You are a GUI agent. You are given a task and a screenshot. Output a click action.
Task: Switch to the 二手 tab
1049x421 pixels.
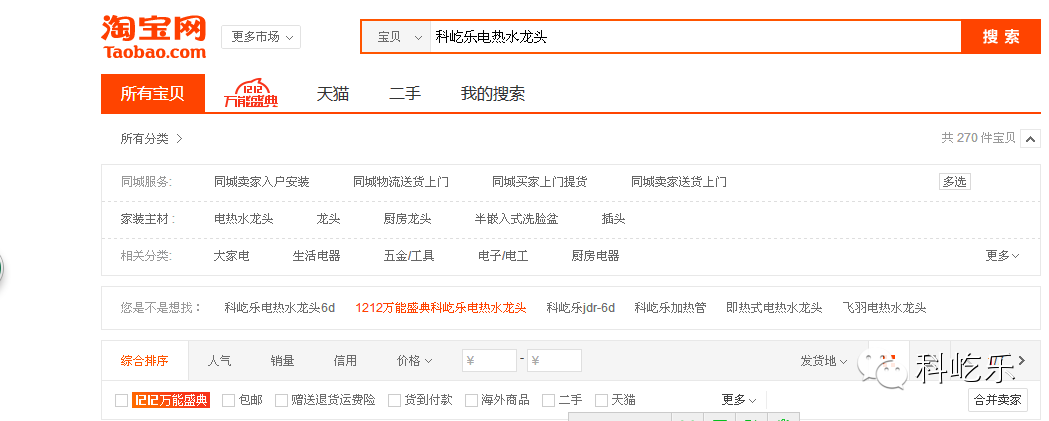(x=405, y=94)
